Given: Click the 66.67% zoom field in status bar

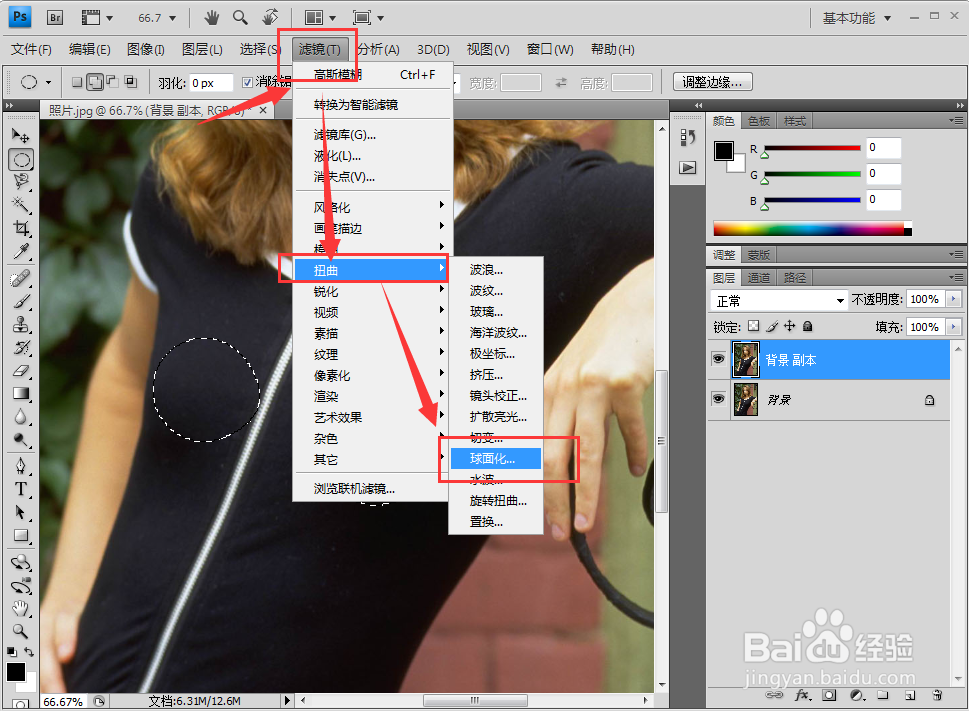Looking at the screenshot, I should (62, 702).
